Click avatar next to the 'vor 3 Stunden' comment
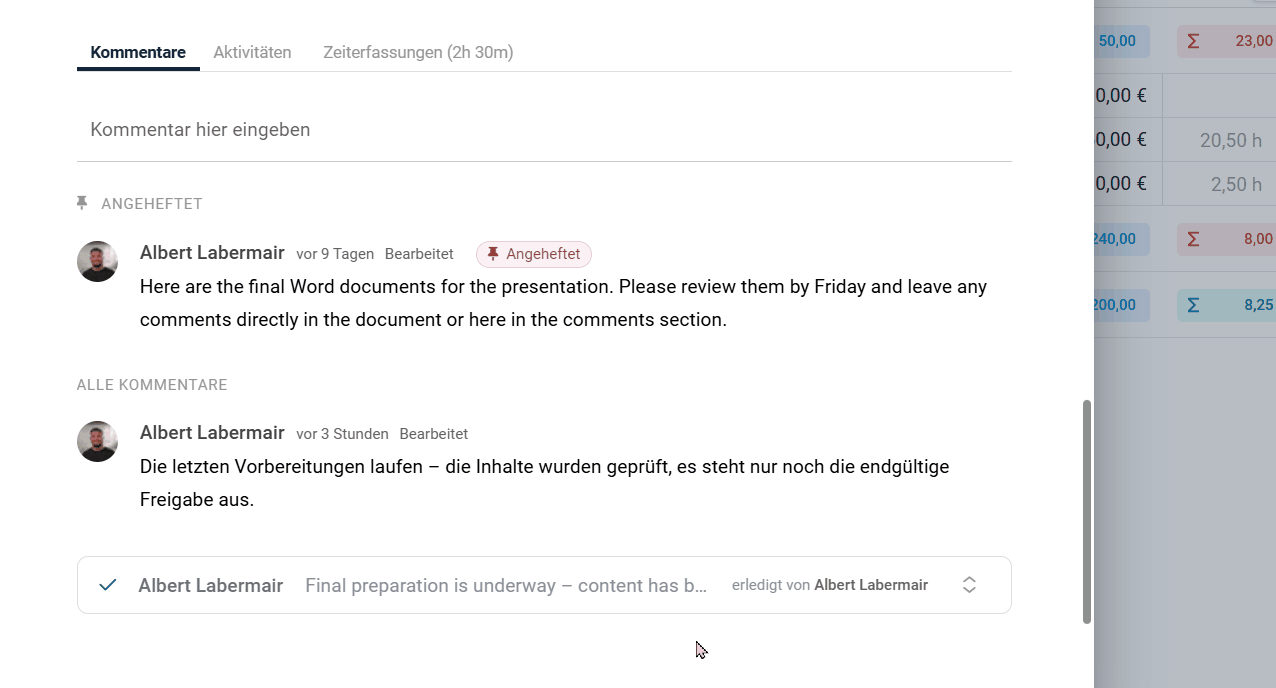 click(x=98, y=441)
